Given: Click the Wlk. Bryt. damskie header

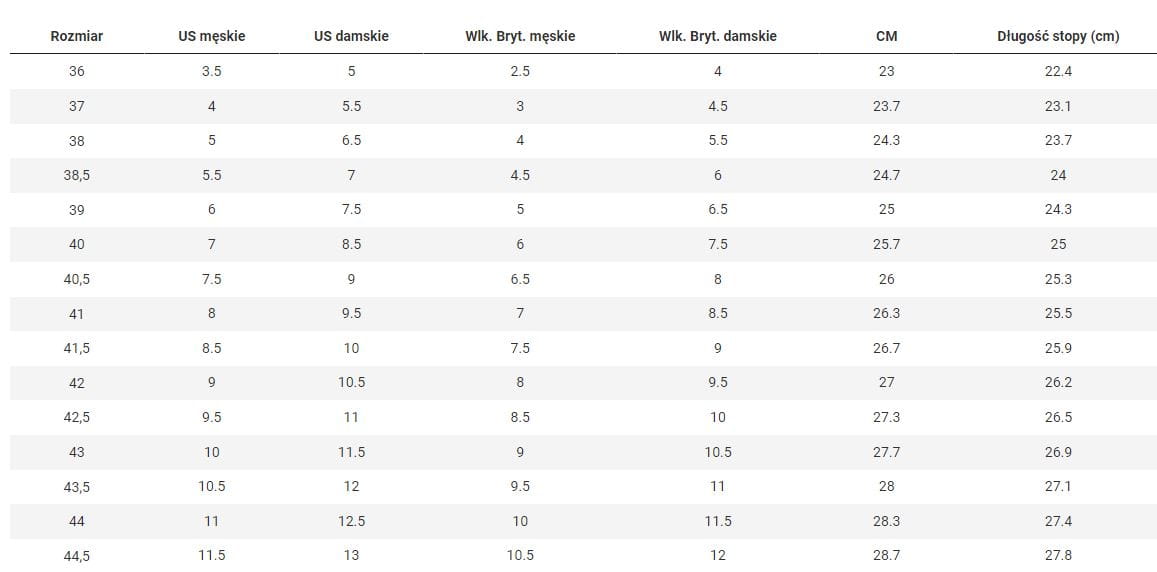Looking at the screenshot, I should click(717, 36).
